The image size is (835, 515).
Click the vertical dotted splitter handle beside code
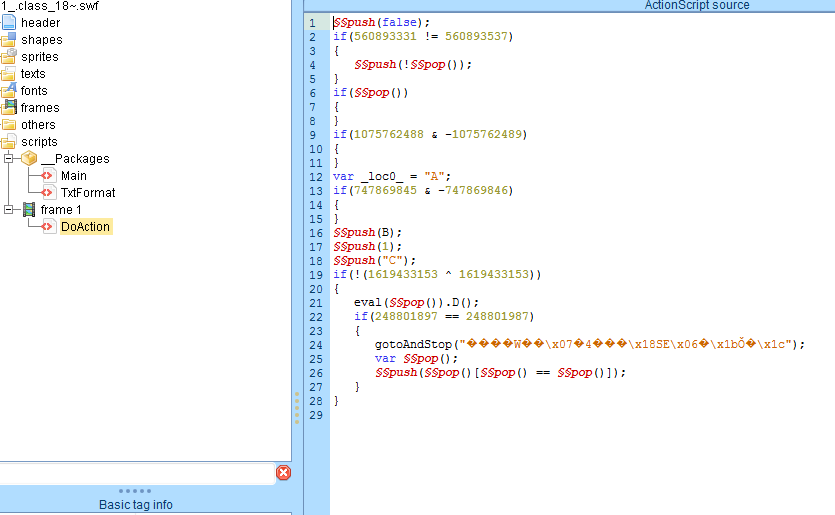click(297, 407)
